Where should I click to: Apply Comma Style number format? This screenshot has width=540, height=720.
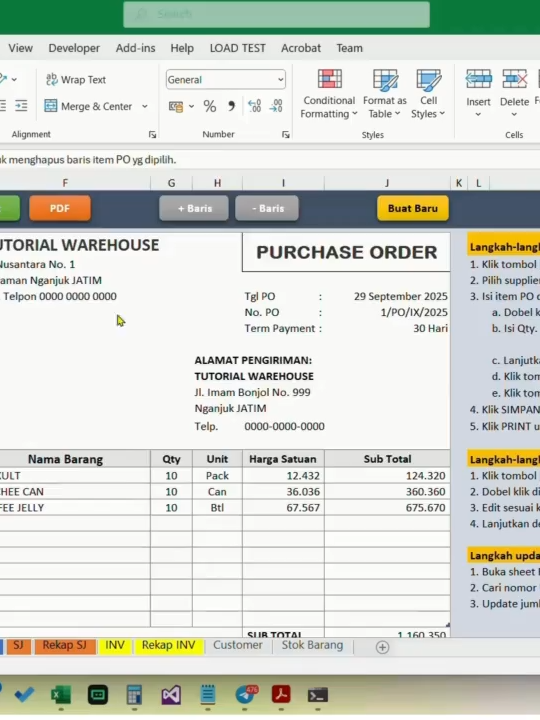(x=231, y=107)
